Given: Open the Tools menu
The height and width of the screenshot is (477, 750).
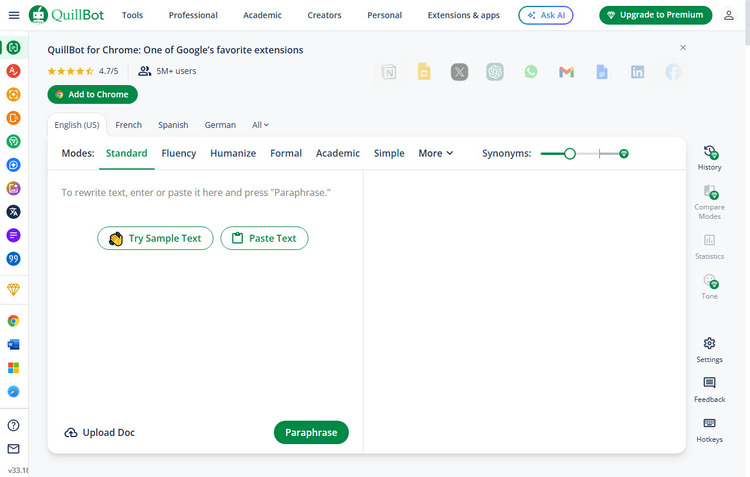Looking at the screenshot, I should point(132,15).
